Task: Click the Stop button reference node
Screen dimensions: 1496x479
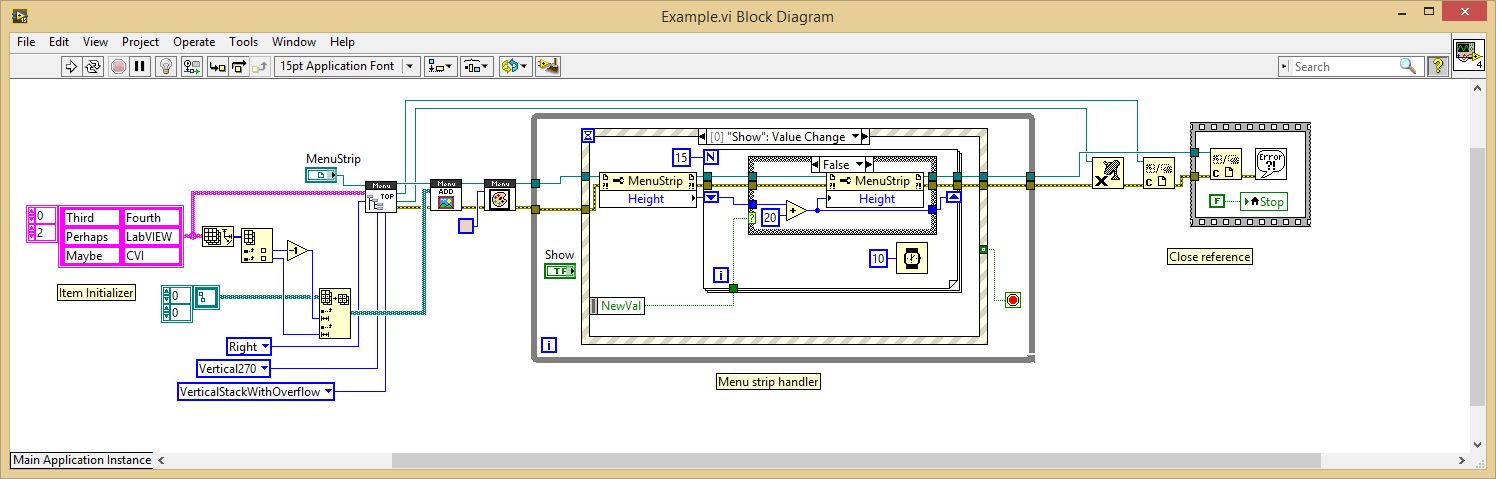Action: point(1263,201)
